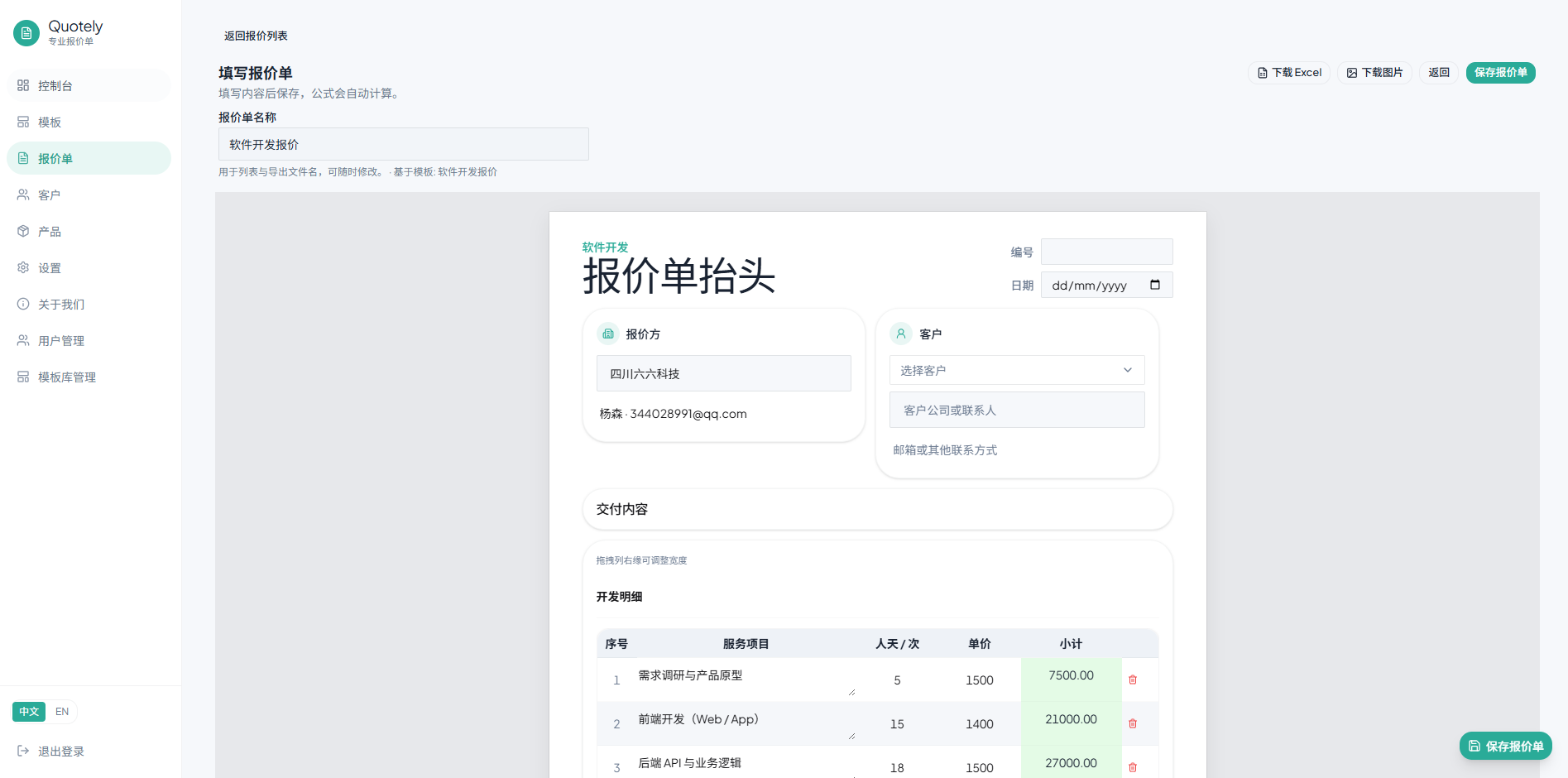Open the 选择客户 dropdown
This screenshot has width=1568, height=778.
(x=1017, y=370)
